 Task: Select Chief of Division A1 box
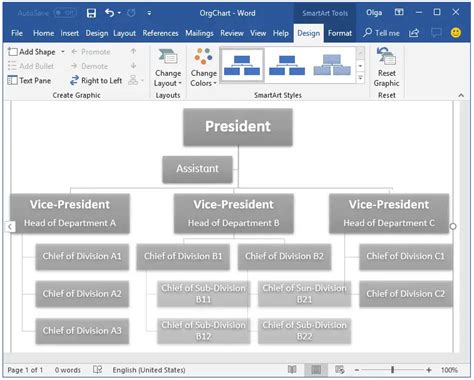coord(82,257)
